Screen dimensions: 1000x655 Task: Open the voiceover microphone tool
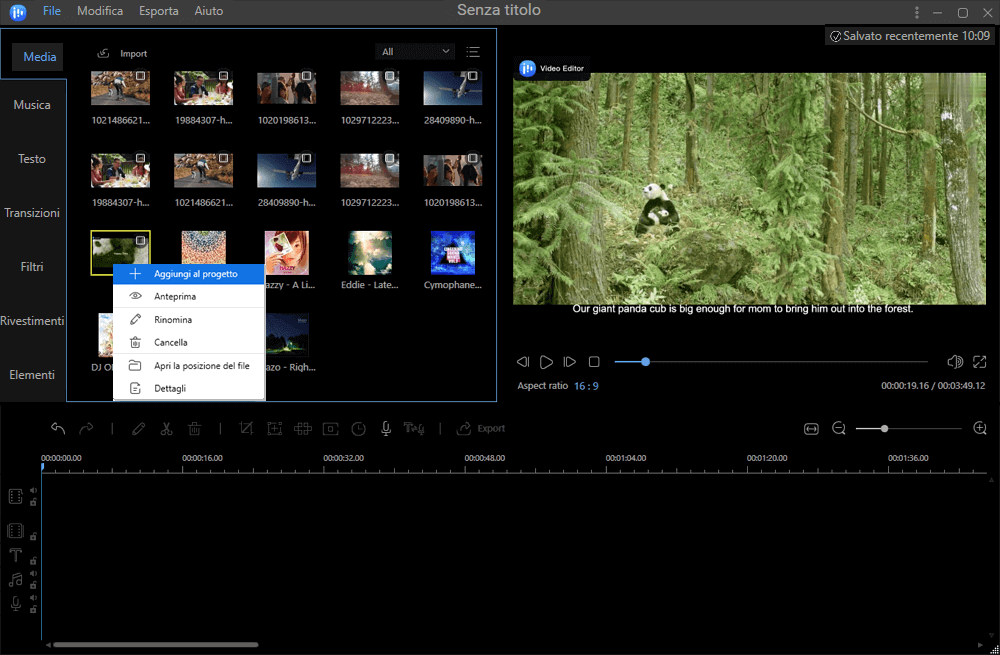click(x=385, y=428)
